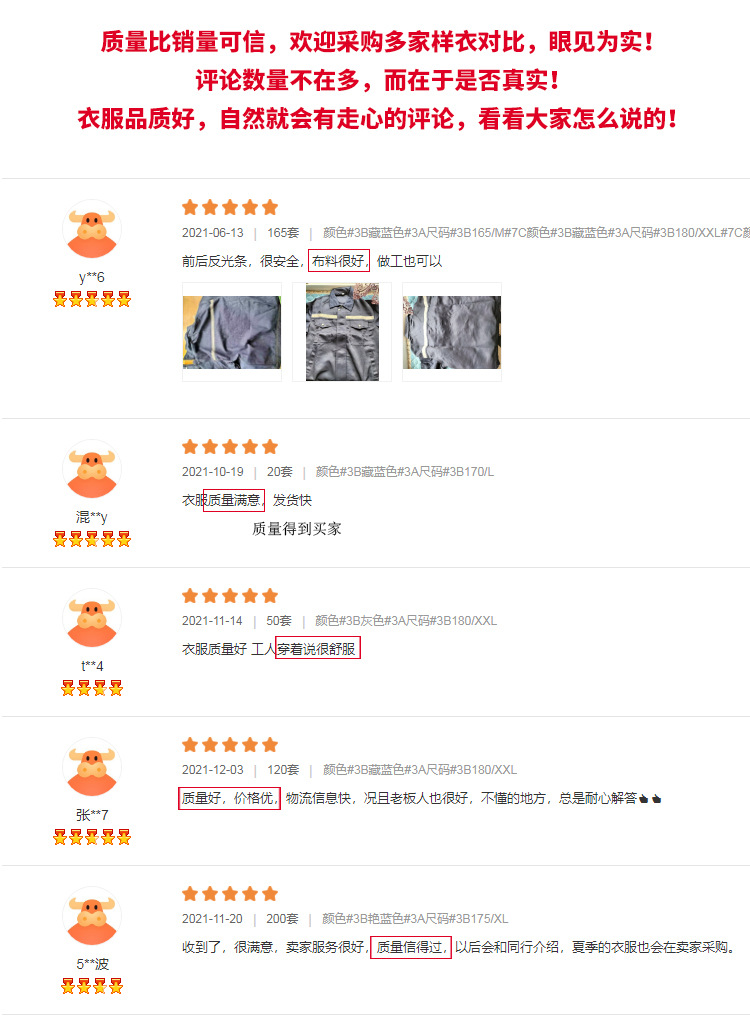Click review date 2021-12-03
The width and height of the screenshot is (750, 1020).
pos(213,770)
